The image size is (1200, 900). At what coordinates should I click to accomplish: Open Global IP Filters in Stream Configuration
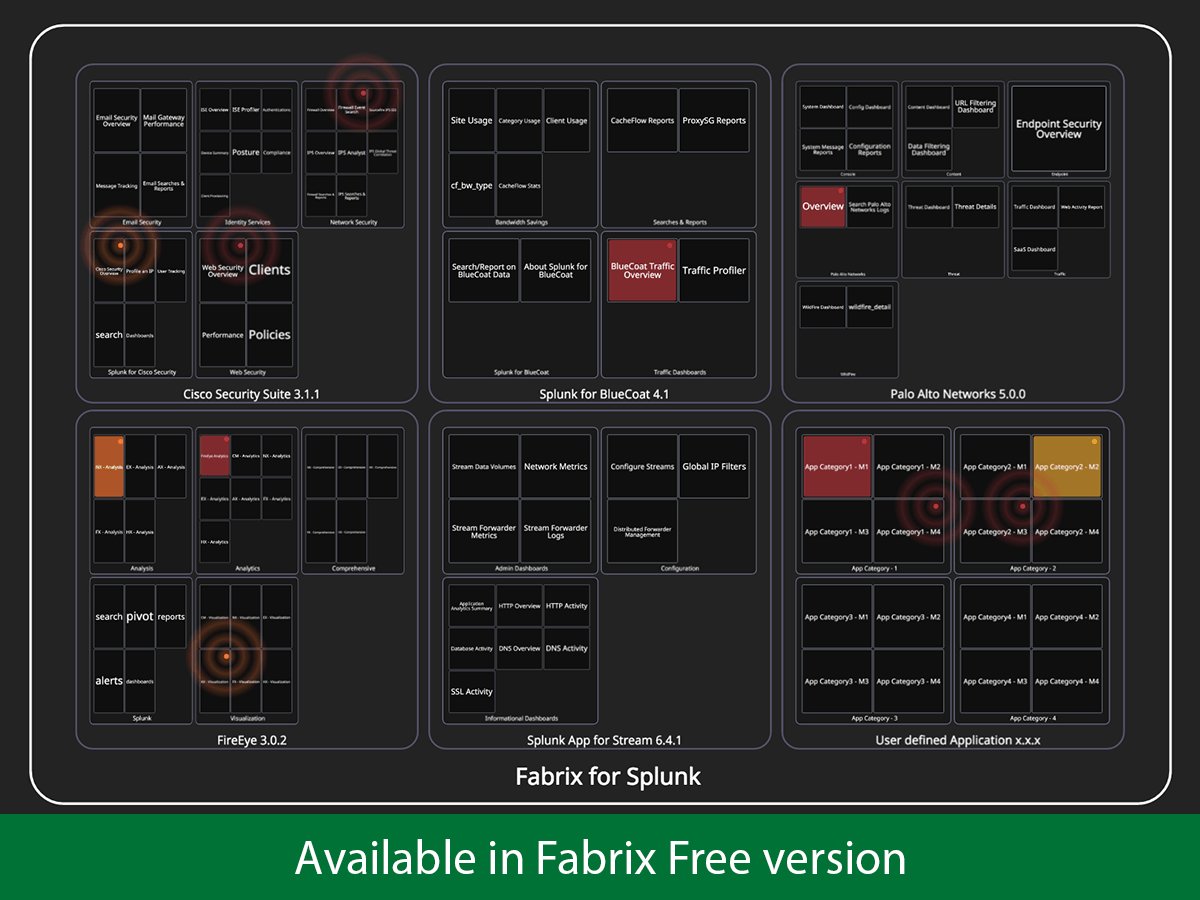click(x=713, y=465)
